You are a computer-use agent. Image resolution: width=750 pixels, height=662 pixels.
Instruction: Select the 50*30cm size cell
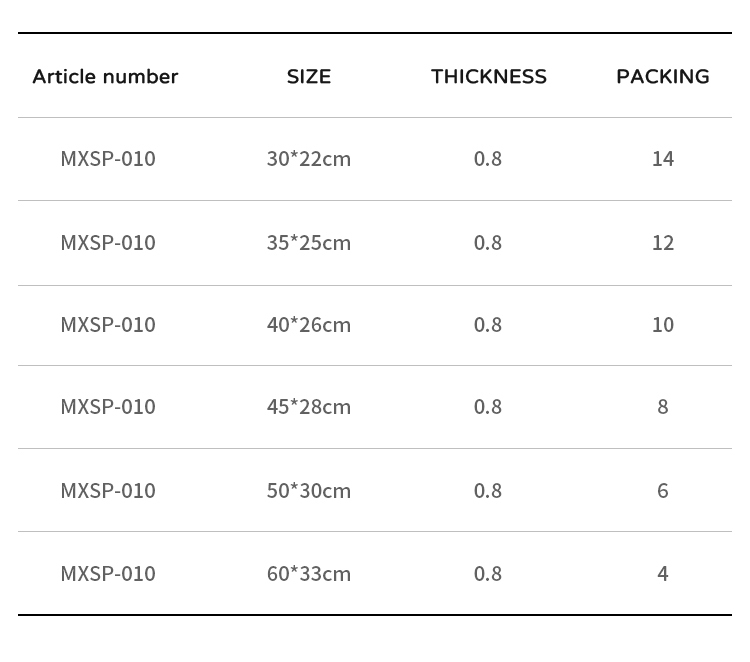coord(308,491)
